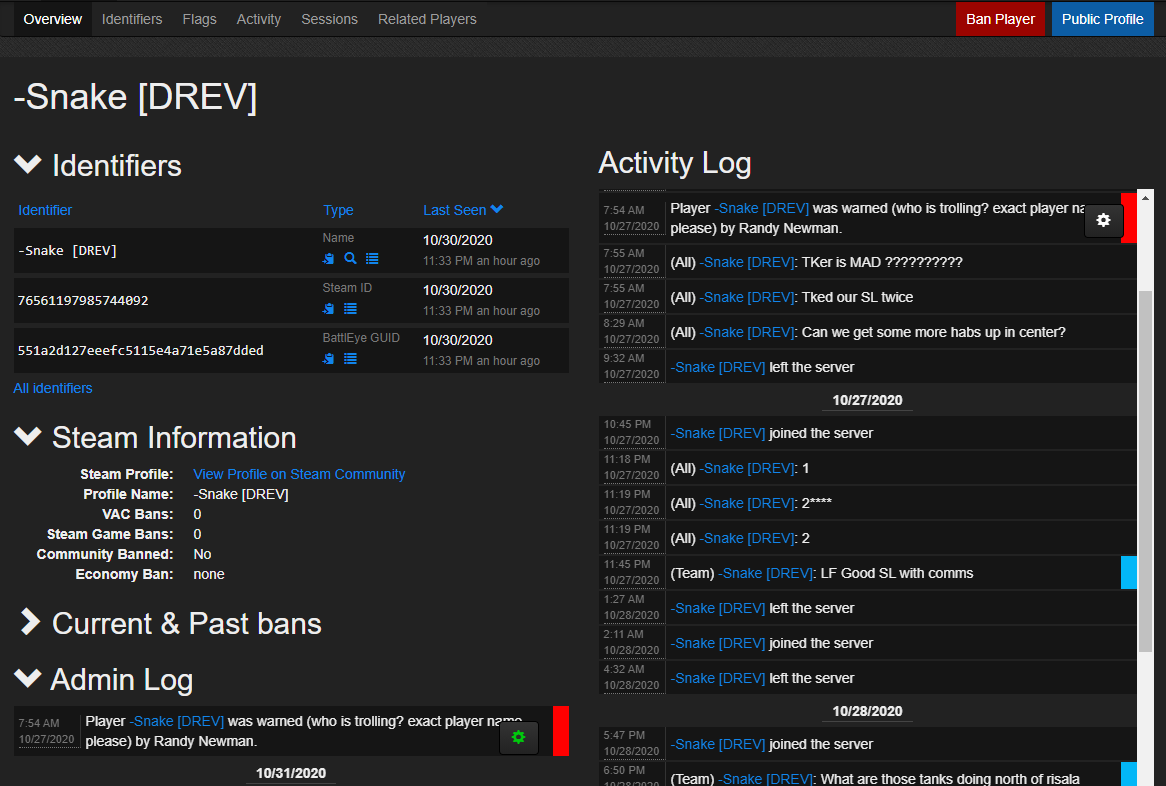Click the player link in the '2****' chat message
This screenshot has width=1166, height=786.
tap(749, 503)
